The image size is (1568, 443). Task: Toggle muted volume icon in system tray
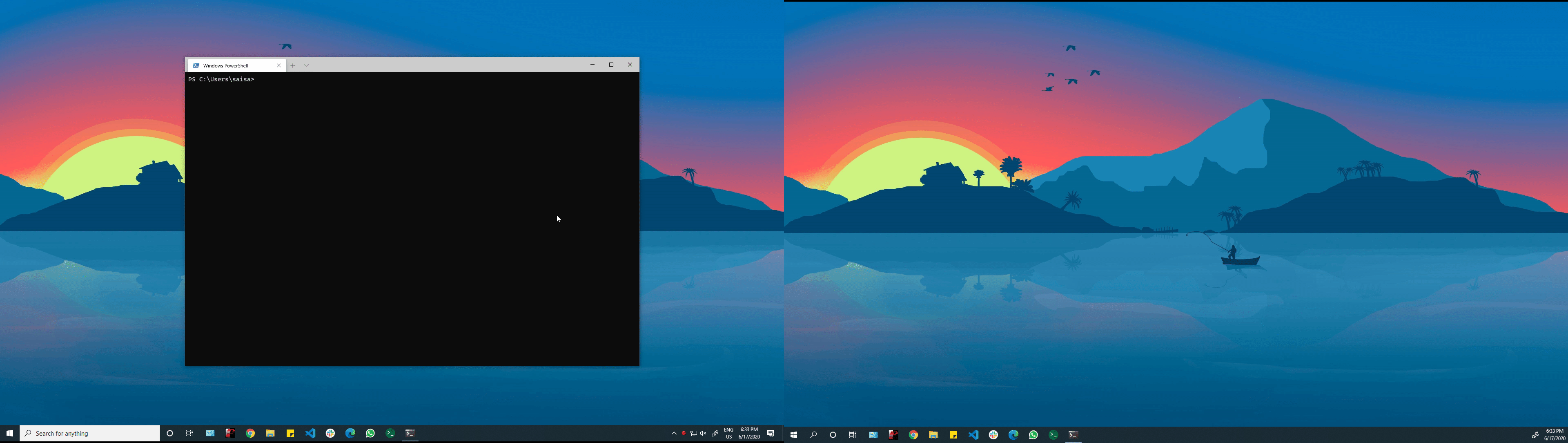703,433
